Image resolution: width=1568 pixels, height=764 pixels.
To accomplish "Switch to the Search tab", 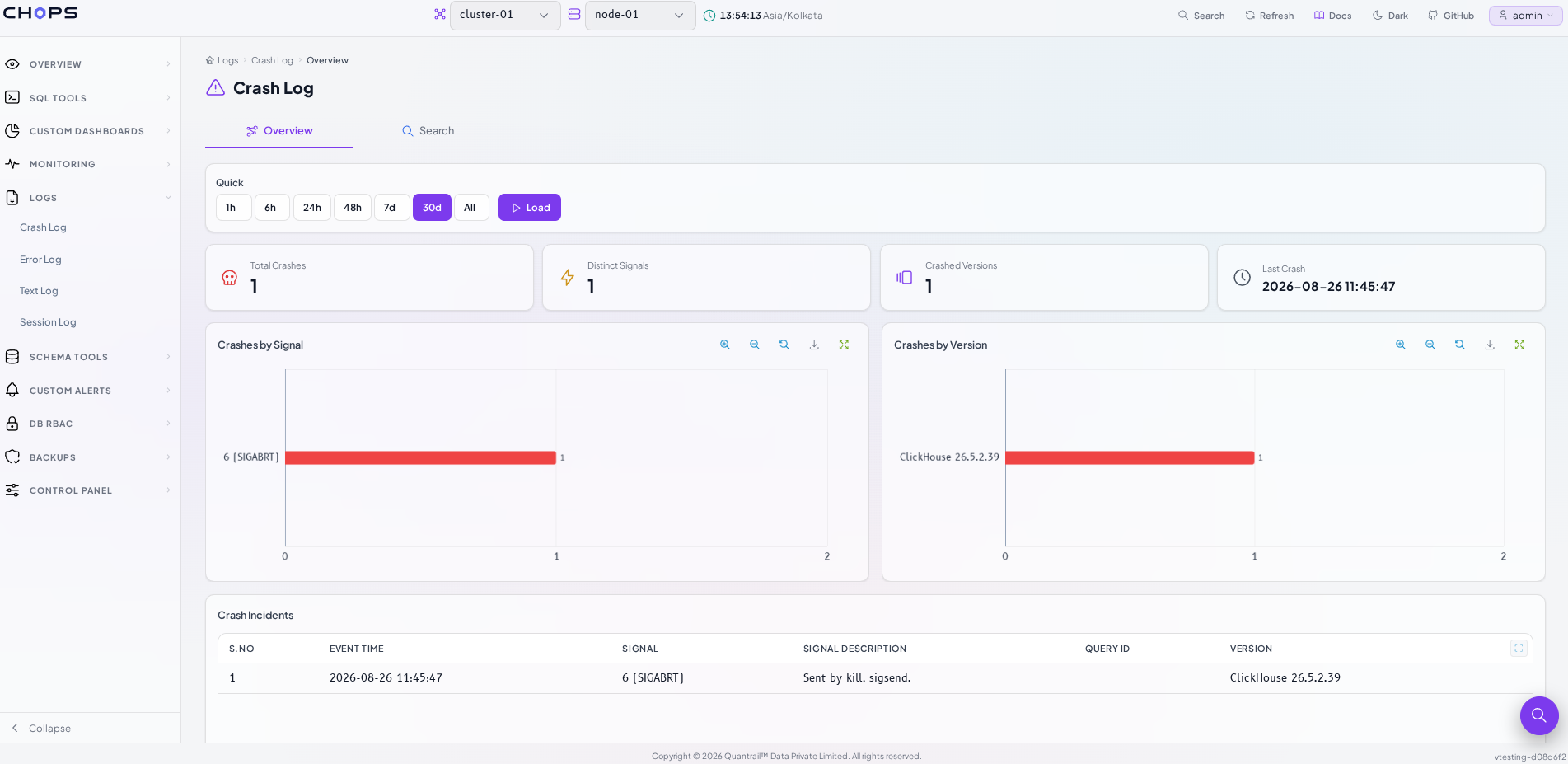I will point(428,131).
